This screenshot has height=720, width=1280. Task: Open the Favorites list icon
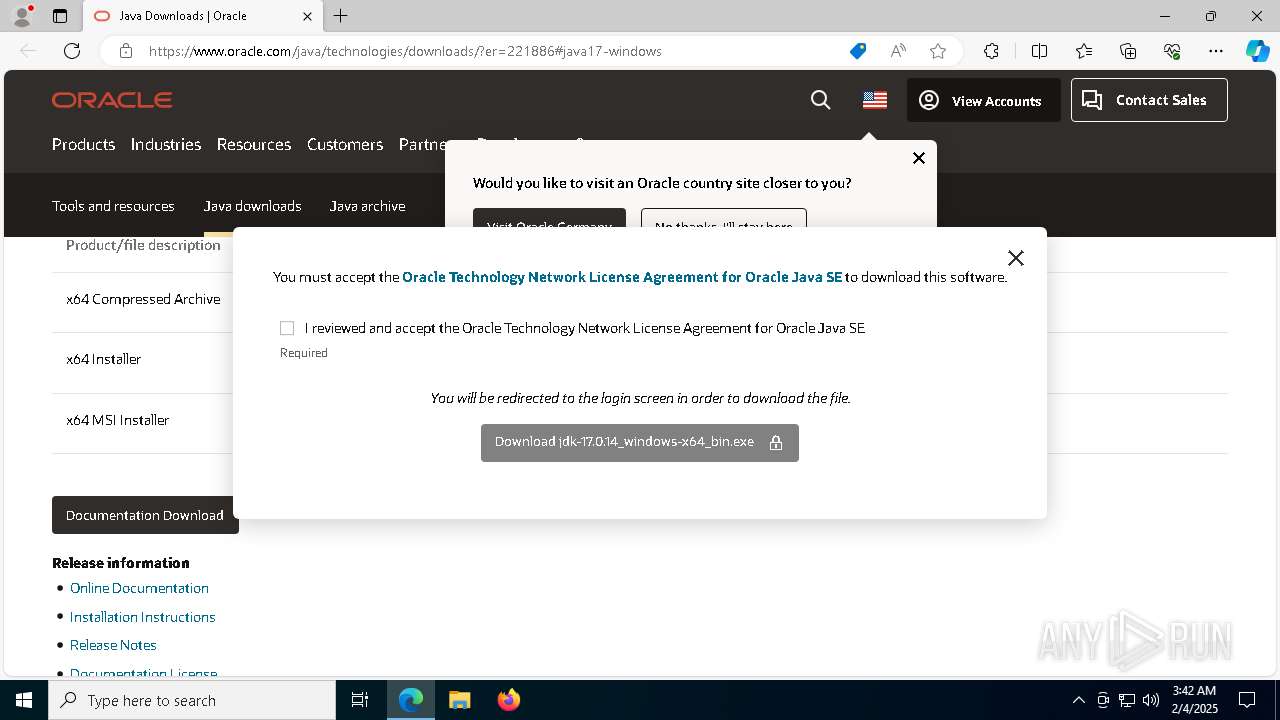(x=1084, y=51)
